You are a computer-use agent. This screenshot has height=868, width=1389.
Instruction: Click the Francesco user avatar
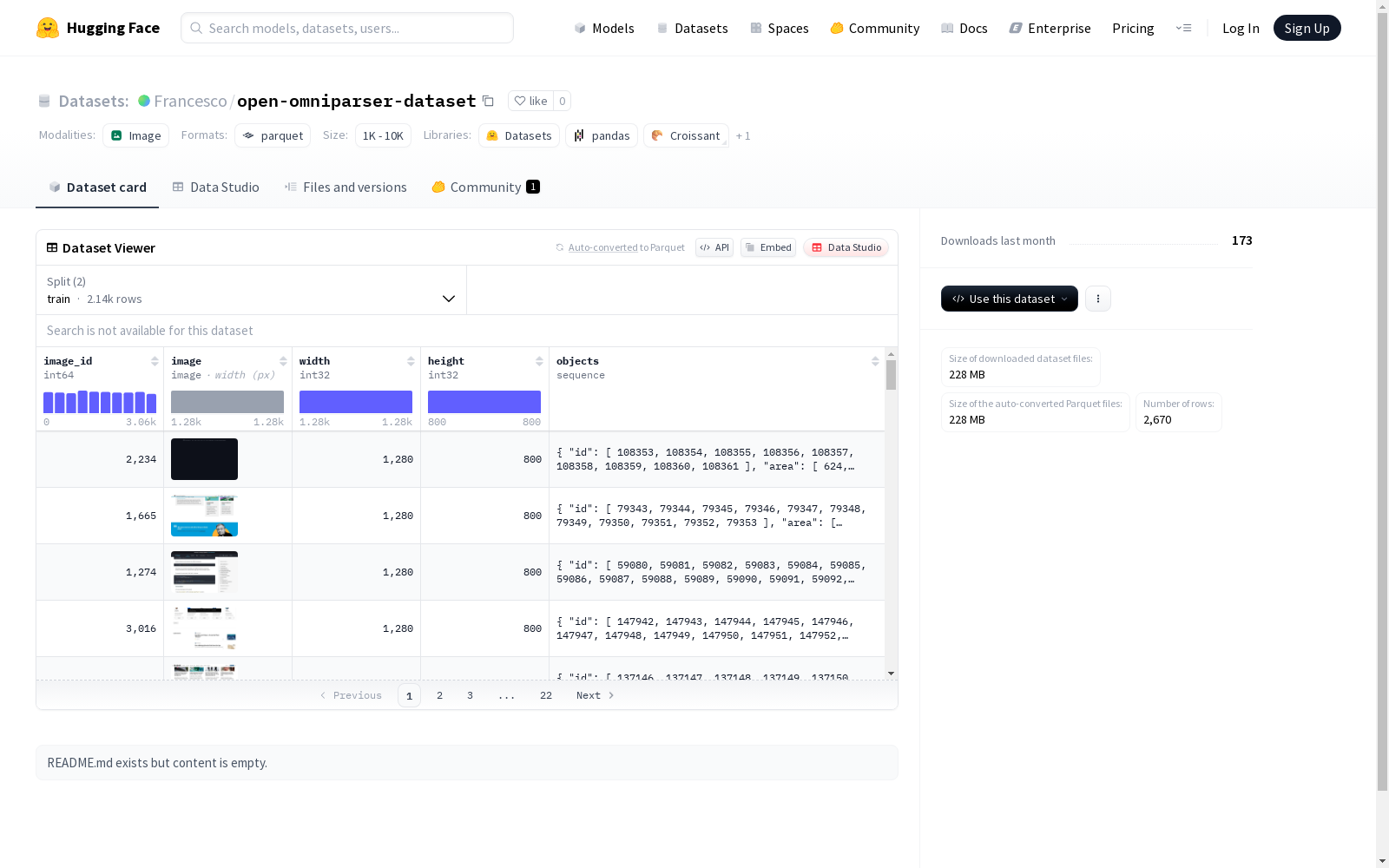(x=144, y=101)
